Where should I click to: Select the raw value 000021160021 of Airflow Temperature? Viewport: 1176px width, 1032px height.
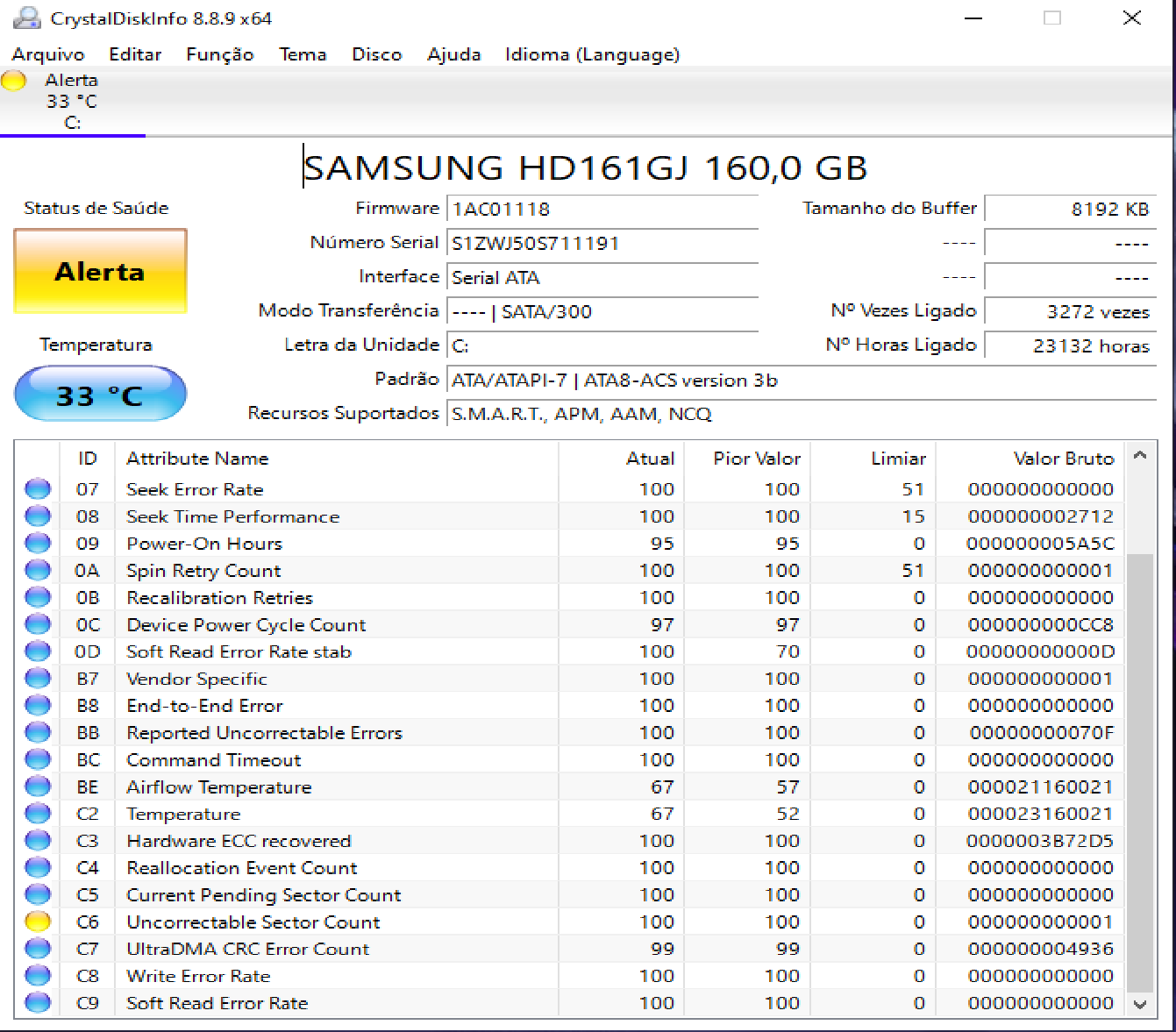1041,787
